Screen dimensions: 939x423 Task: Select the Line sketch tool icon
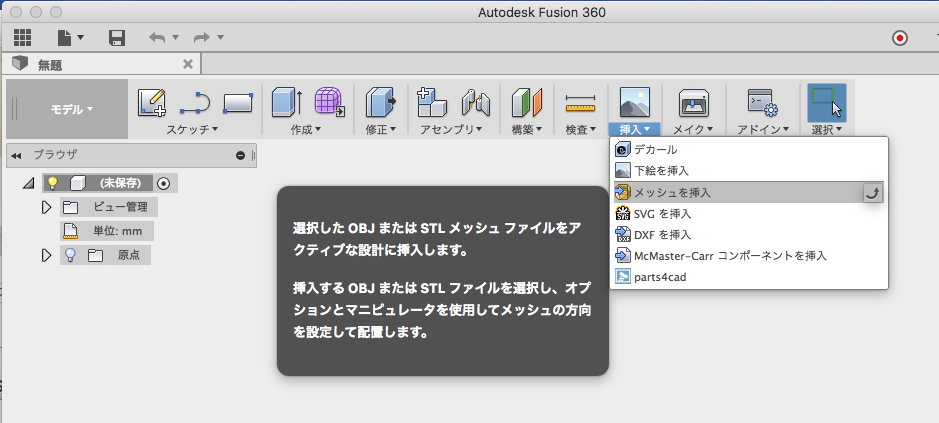click(195, 102)
